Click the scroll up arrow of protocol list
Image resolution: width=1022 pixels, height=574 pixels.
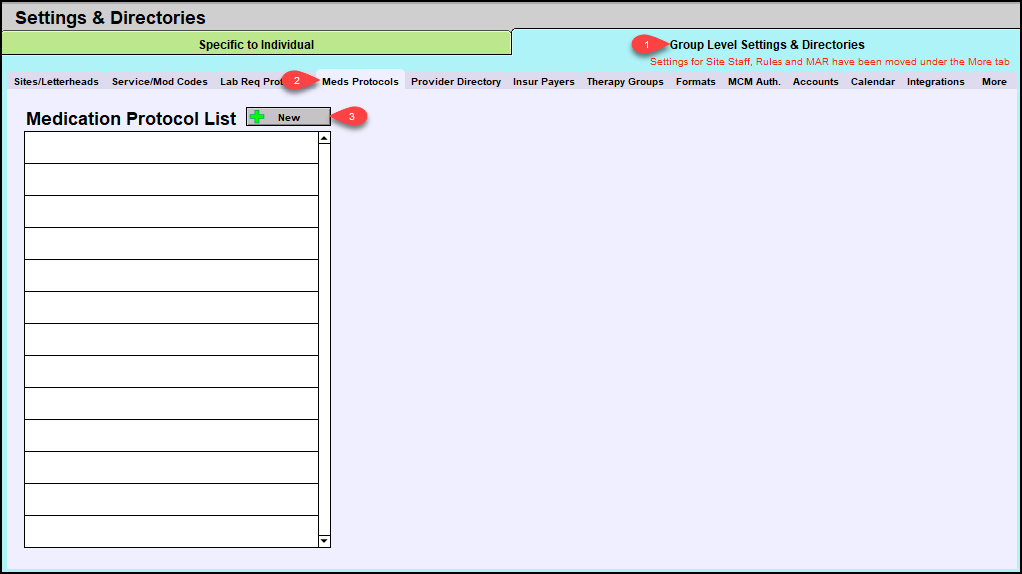point(324,139)
